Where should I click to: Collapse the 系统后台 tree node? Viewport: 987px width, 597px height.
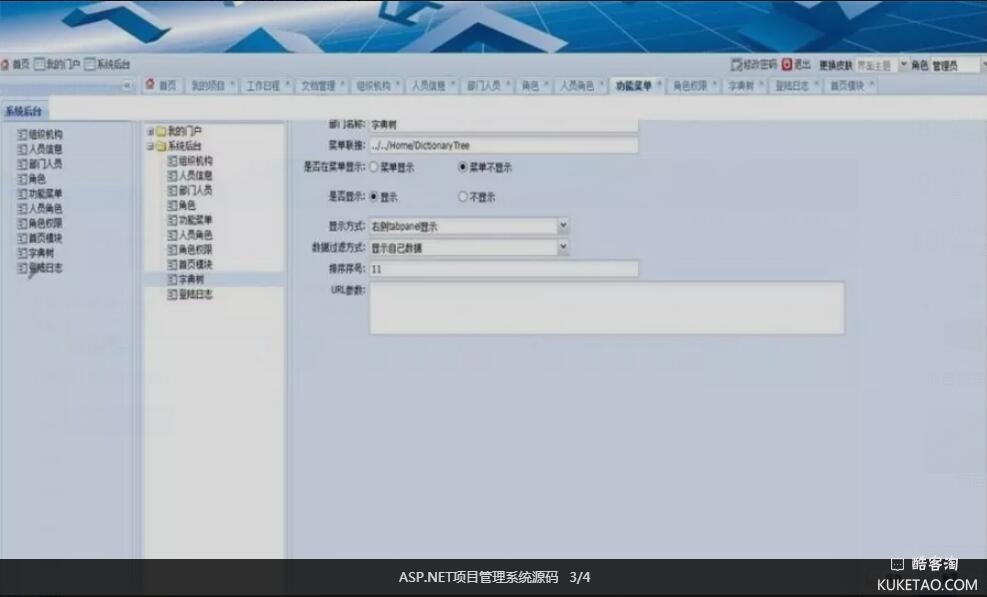[150, 146]
